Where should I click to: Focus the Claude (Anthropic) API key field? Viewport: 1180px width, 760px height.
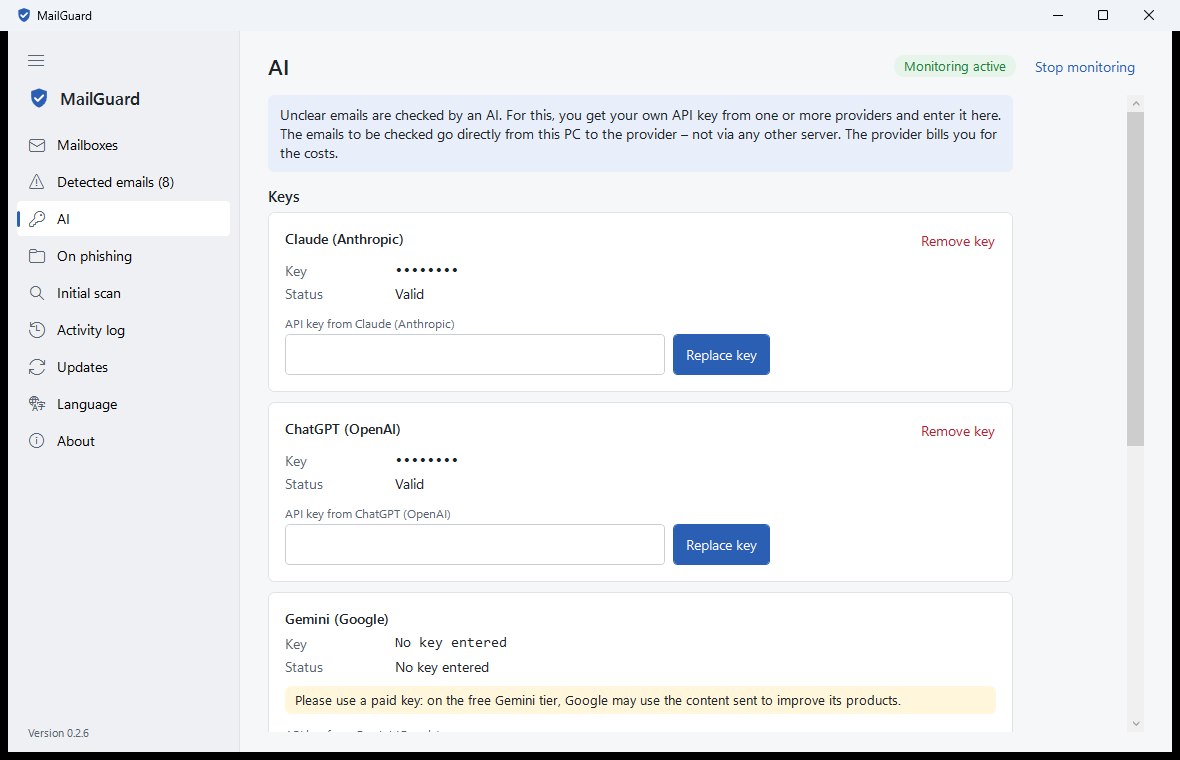point(475,354)
